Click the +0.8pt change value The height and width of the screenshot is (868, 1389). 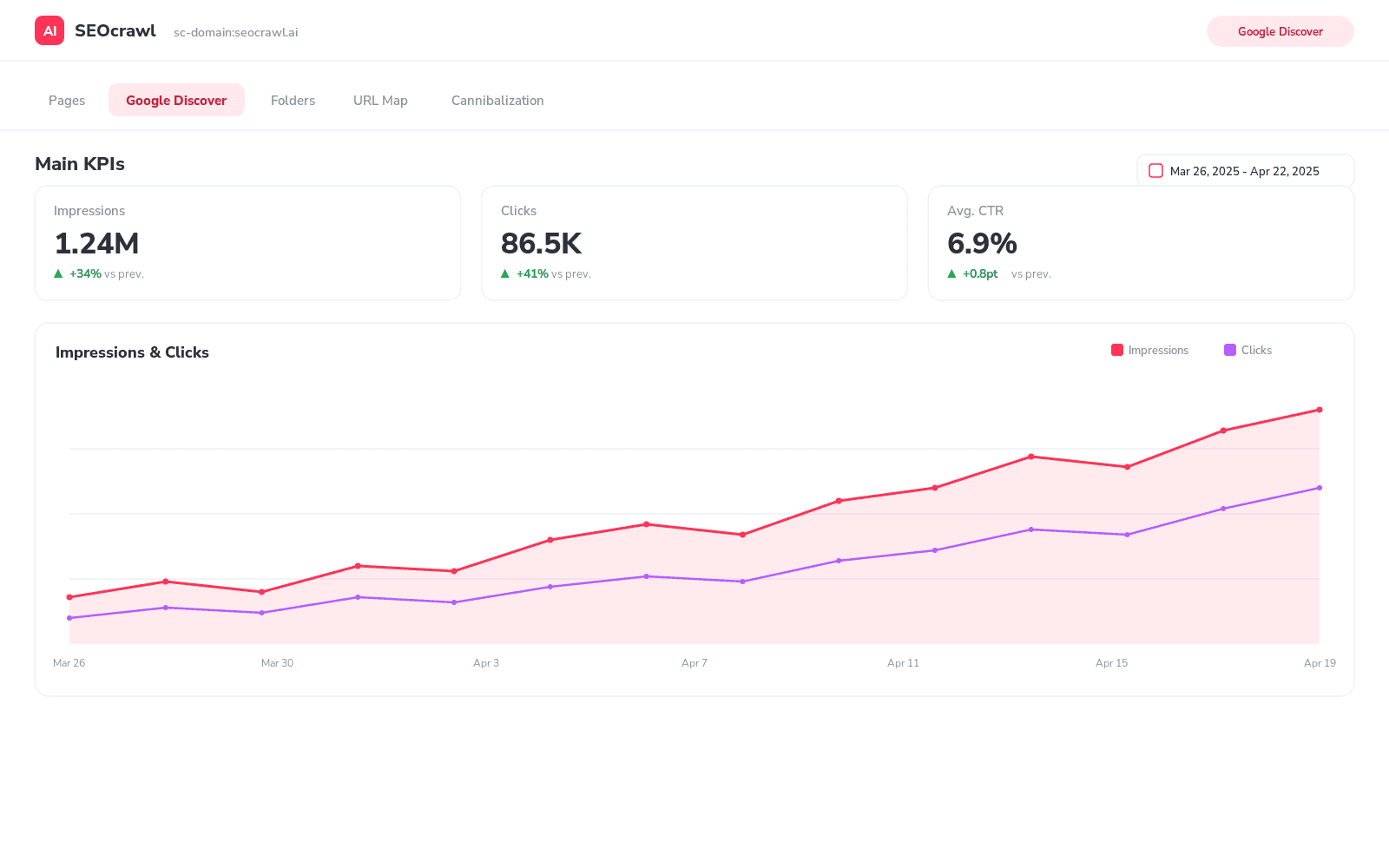click(x=980, y=273)
